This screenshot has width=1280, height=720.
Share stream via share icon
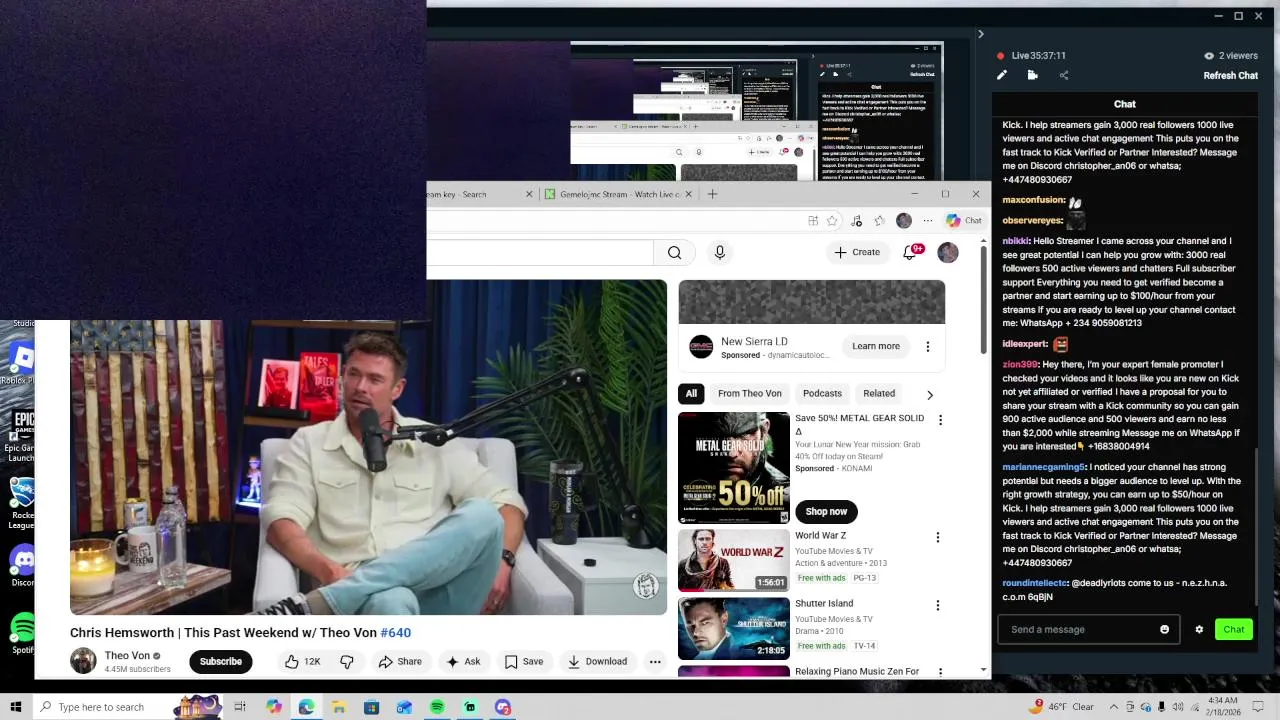click(1063, 75)
